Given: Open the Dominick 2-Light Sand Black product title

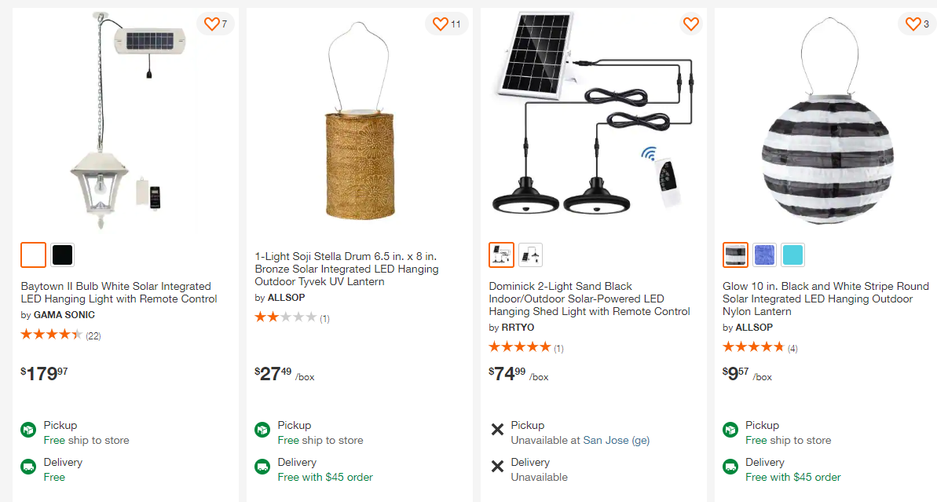Looking at the screenshot, I should [589, 299].
